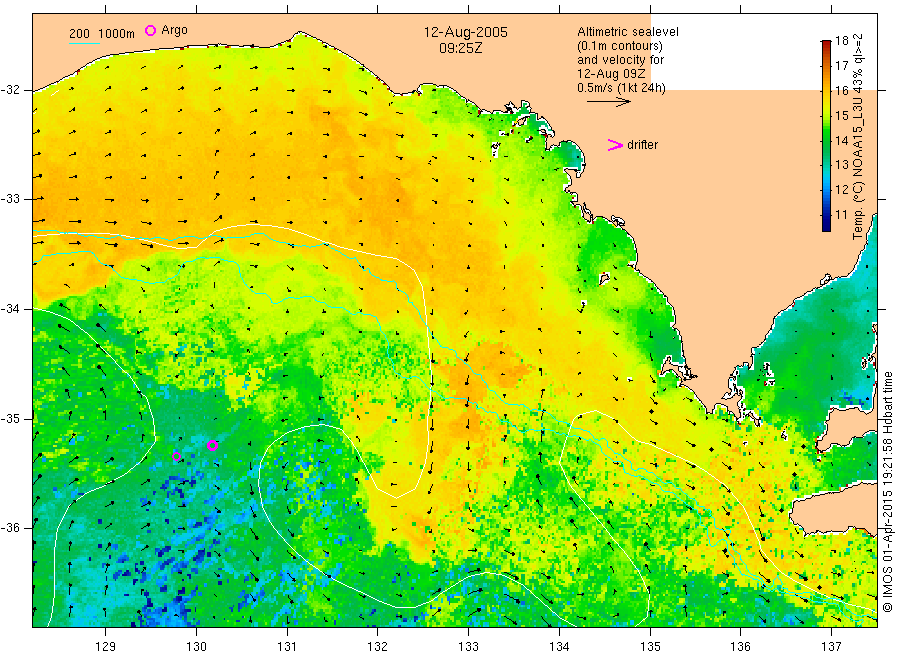Click the 129 longitude axis label

(106, 647)
